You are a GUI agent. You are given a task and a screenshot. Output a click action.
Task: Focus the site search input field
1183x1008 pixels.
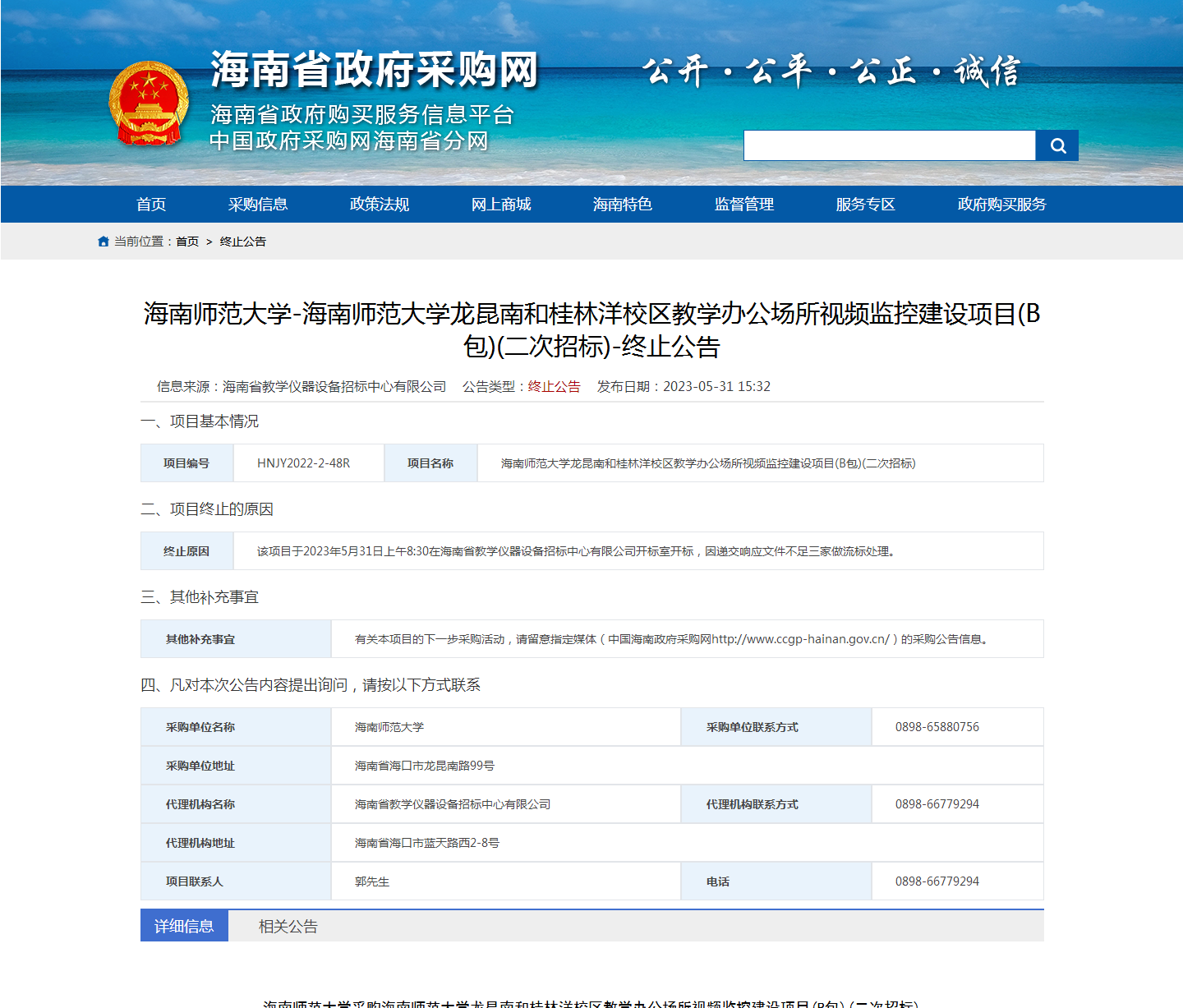tap(890, 145)
